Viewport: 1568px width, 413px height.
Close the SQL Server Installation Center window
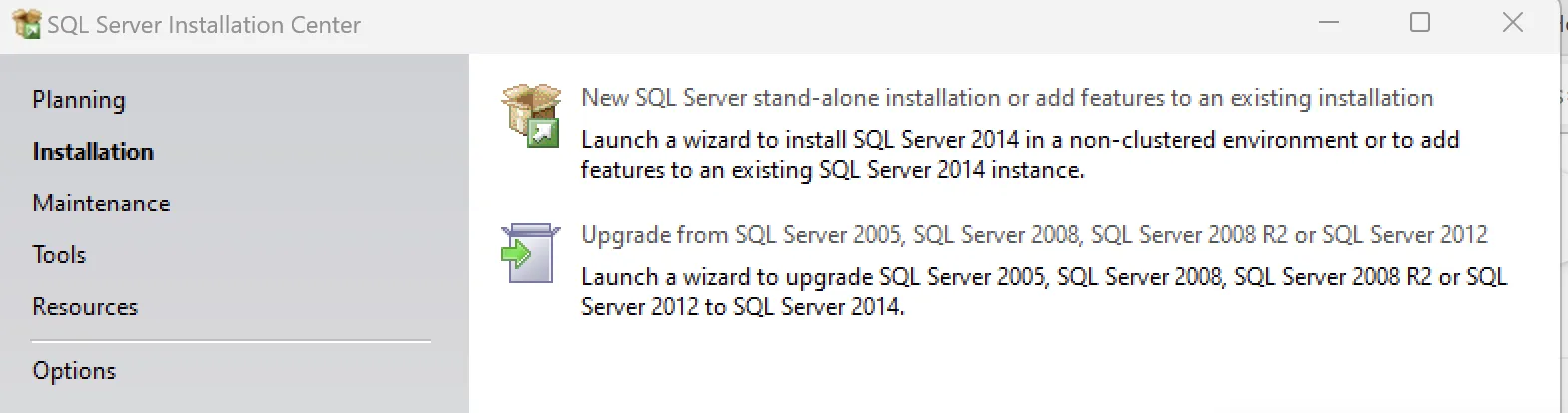1513,23
